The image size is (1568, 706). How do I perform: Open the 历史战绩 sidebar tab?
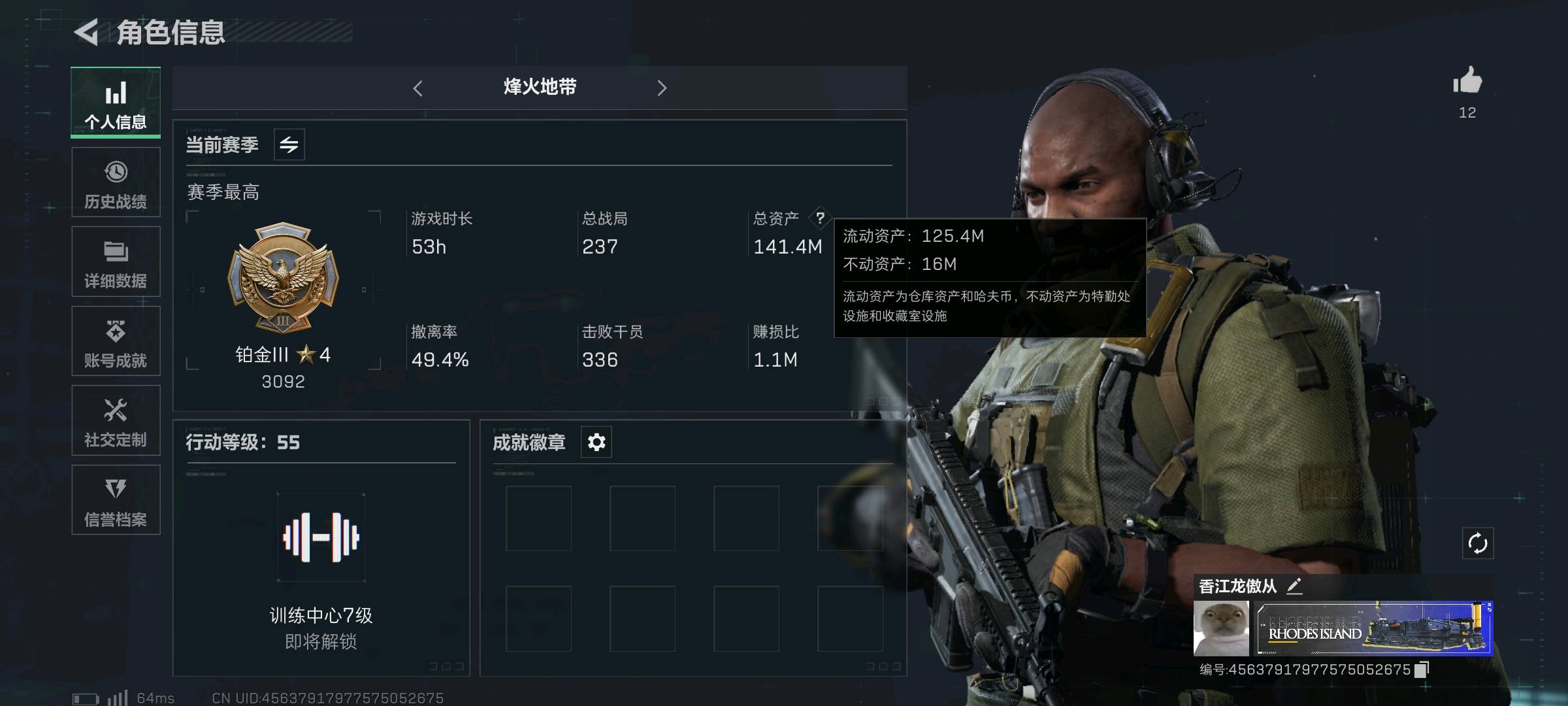pyautogui.click(x=116, y=182)
